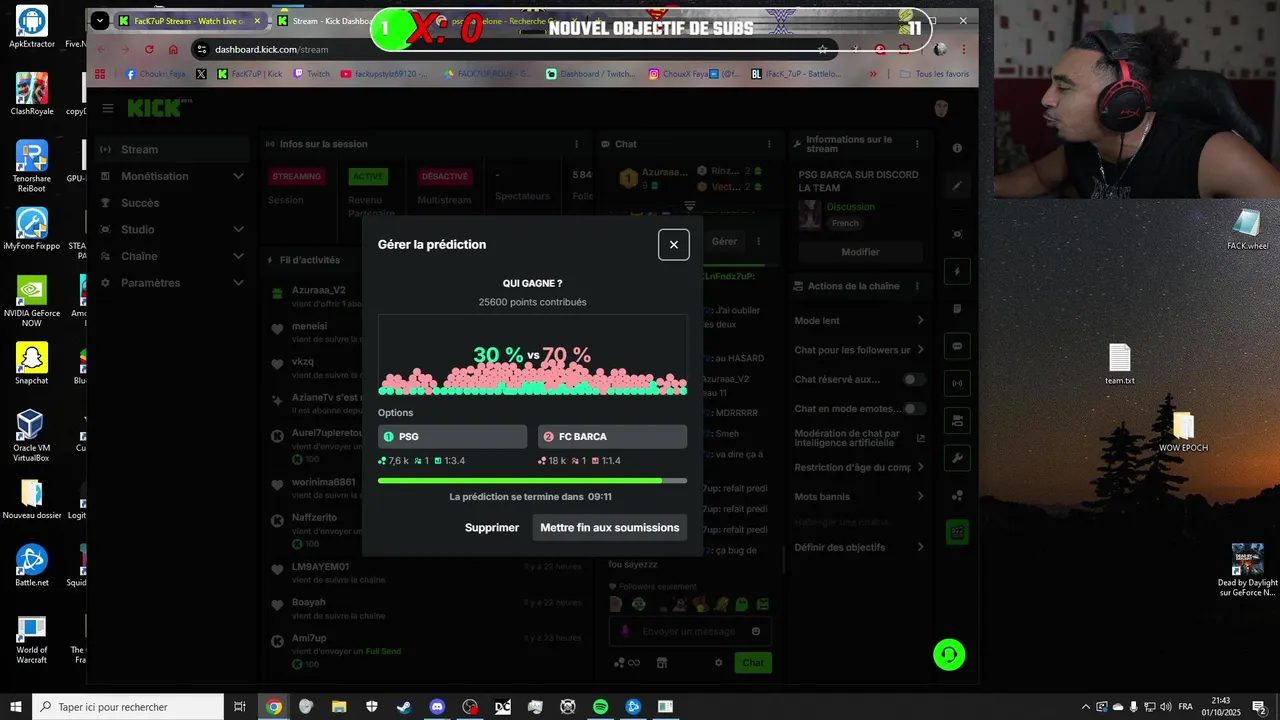Click the prediction countdown progress bar
The height and width of the screenshot is (720, 1280).
pos(532,481)
